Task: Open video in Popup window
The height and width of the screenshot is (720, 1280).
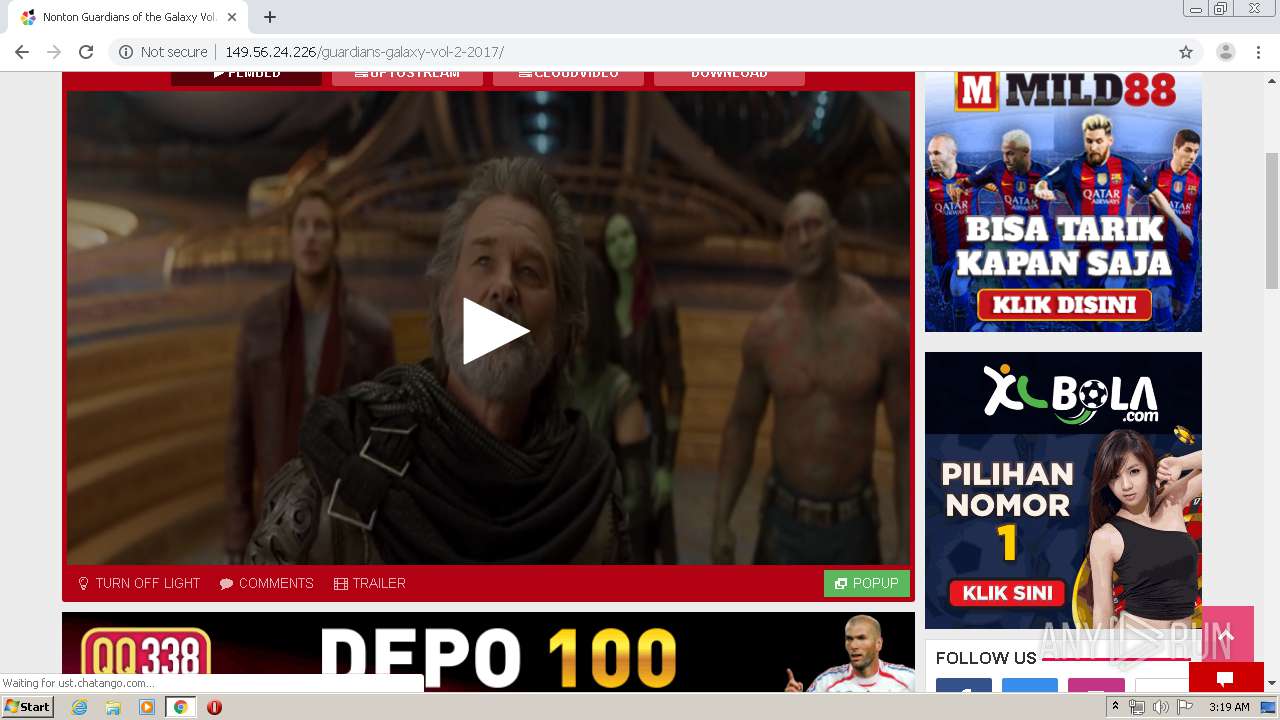Action: tap(867, 583)
